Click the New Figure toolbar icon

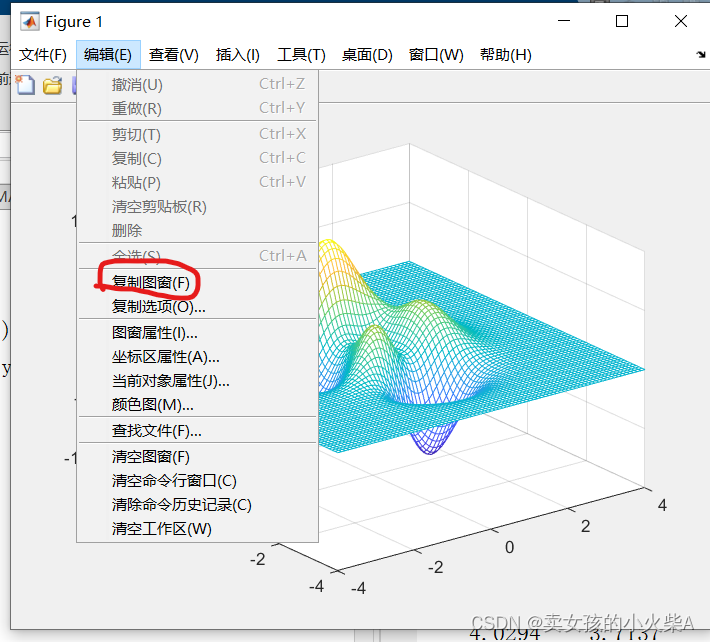[25, 85]
